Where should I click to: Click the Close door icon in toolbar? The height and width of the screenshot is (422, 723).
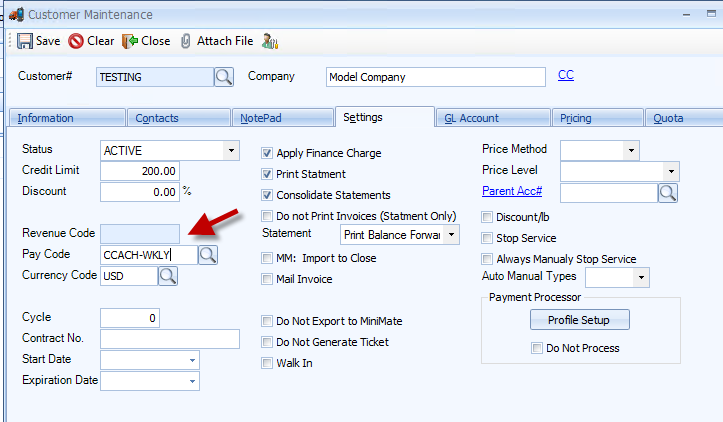130,41
